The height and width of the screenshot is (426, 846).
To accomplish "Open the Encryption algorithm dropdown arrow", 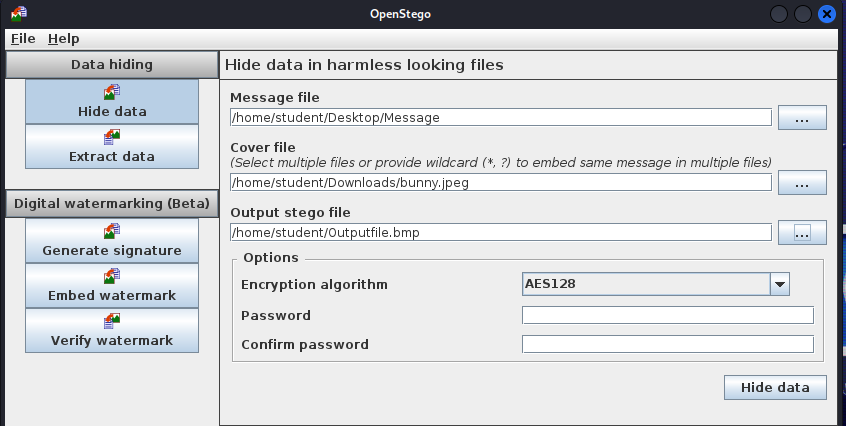I will pos(780,284).
